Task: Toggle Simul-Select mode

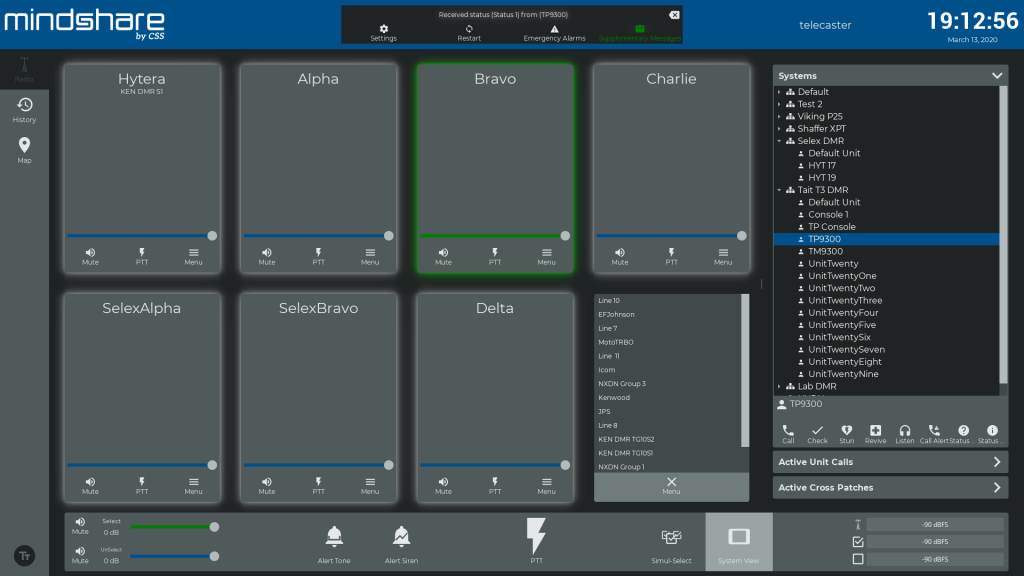Action: click(671, 537)
